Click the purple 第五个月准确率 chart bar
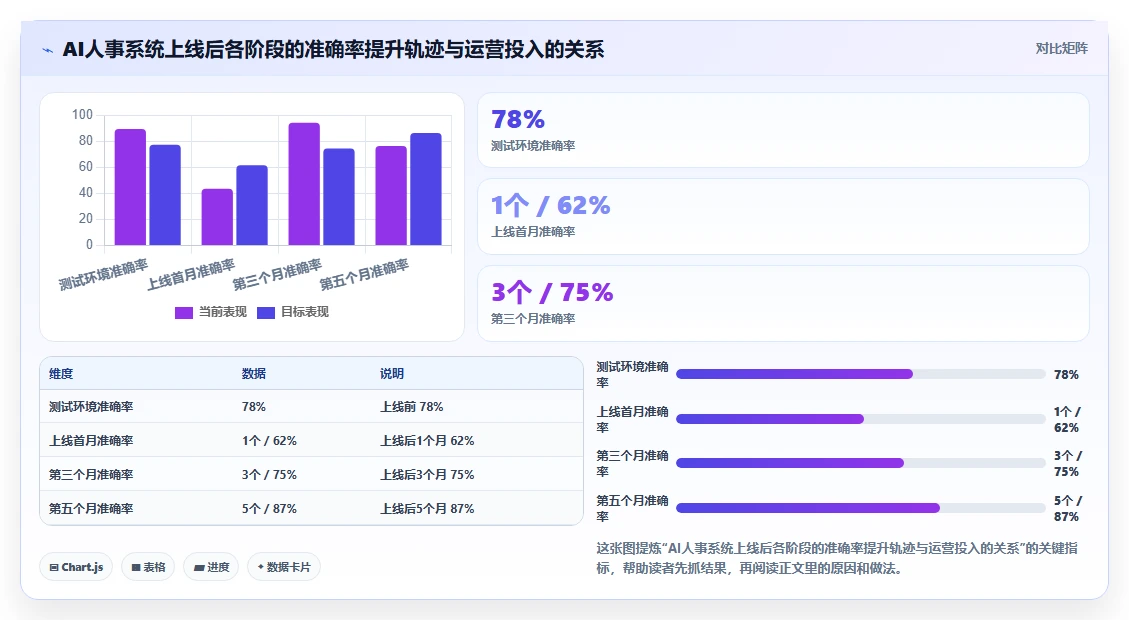The height and width of the screenshot is (620, 1129). [391, 196]
